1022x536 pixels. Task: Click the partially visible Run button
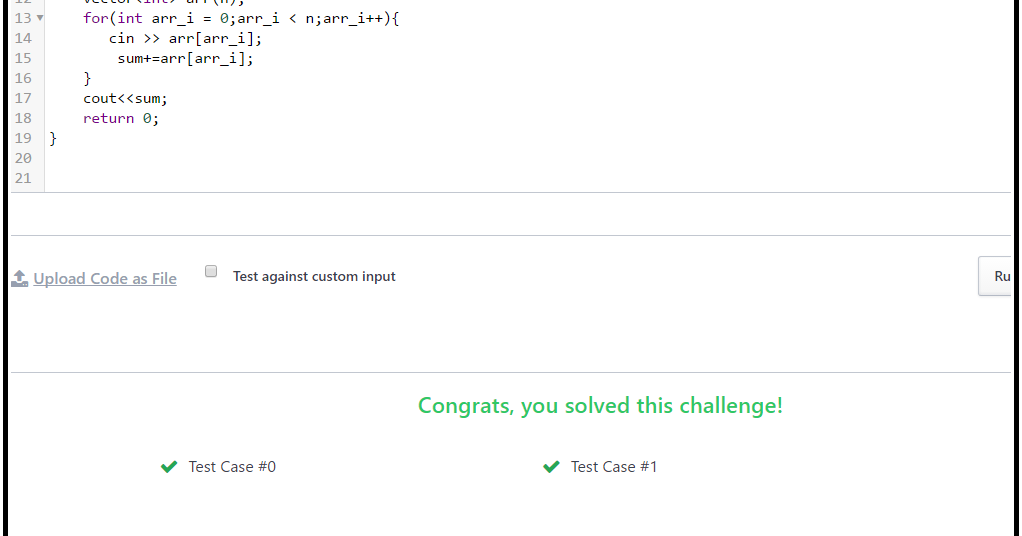click(995, 276)
